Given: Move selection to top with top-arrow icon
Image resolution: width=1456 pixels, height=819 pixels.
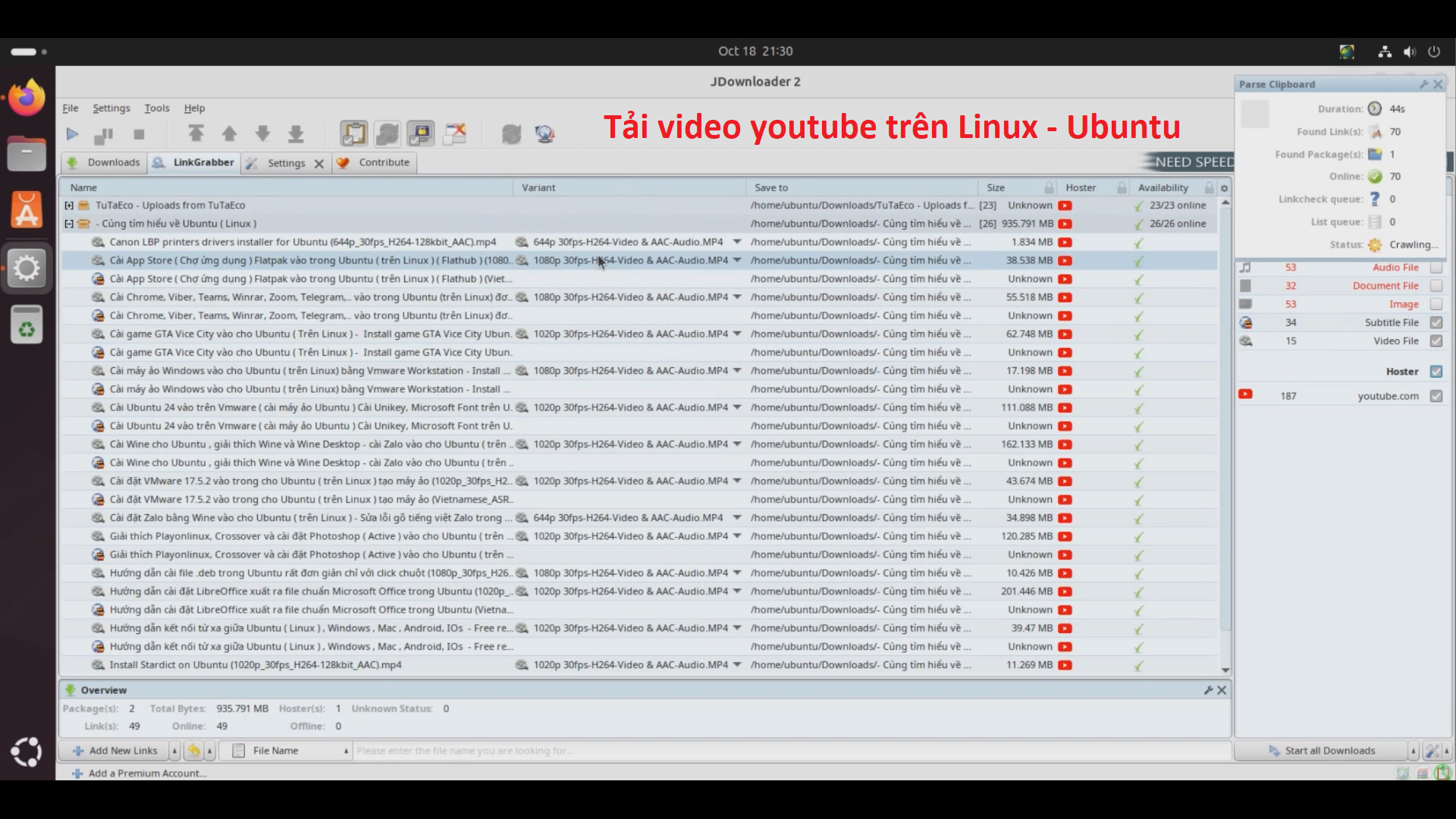Looking at the screenshot, I should tap(196, 134).
